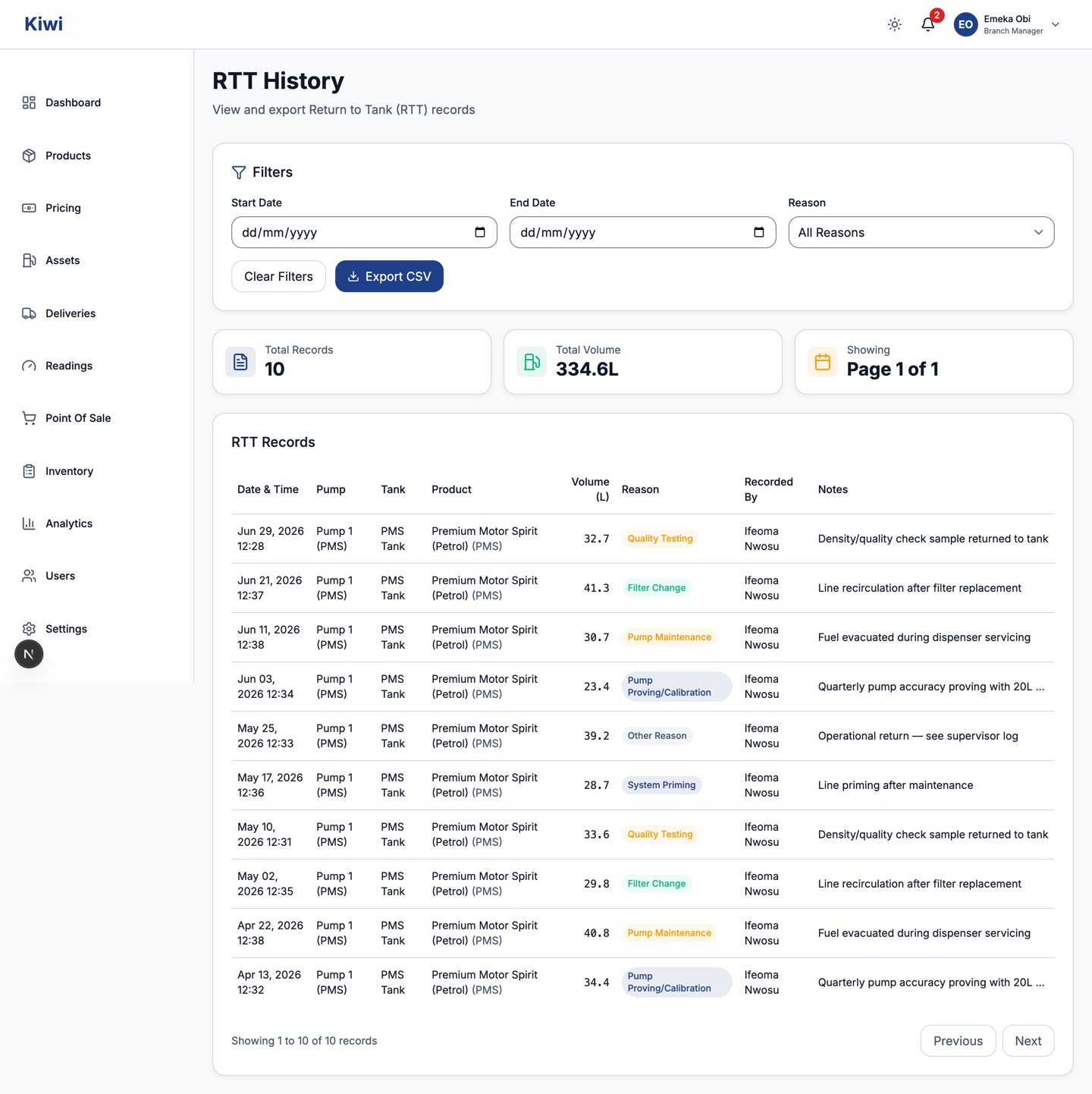Click Quality Testing badge in Jun 29 row
Viewport: 1092px width, 1094px height.
[x=660, y=539]
